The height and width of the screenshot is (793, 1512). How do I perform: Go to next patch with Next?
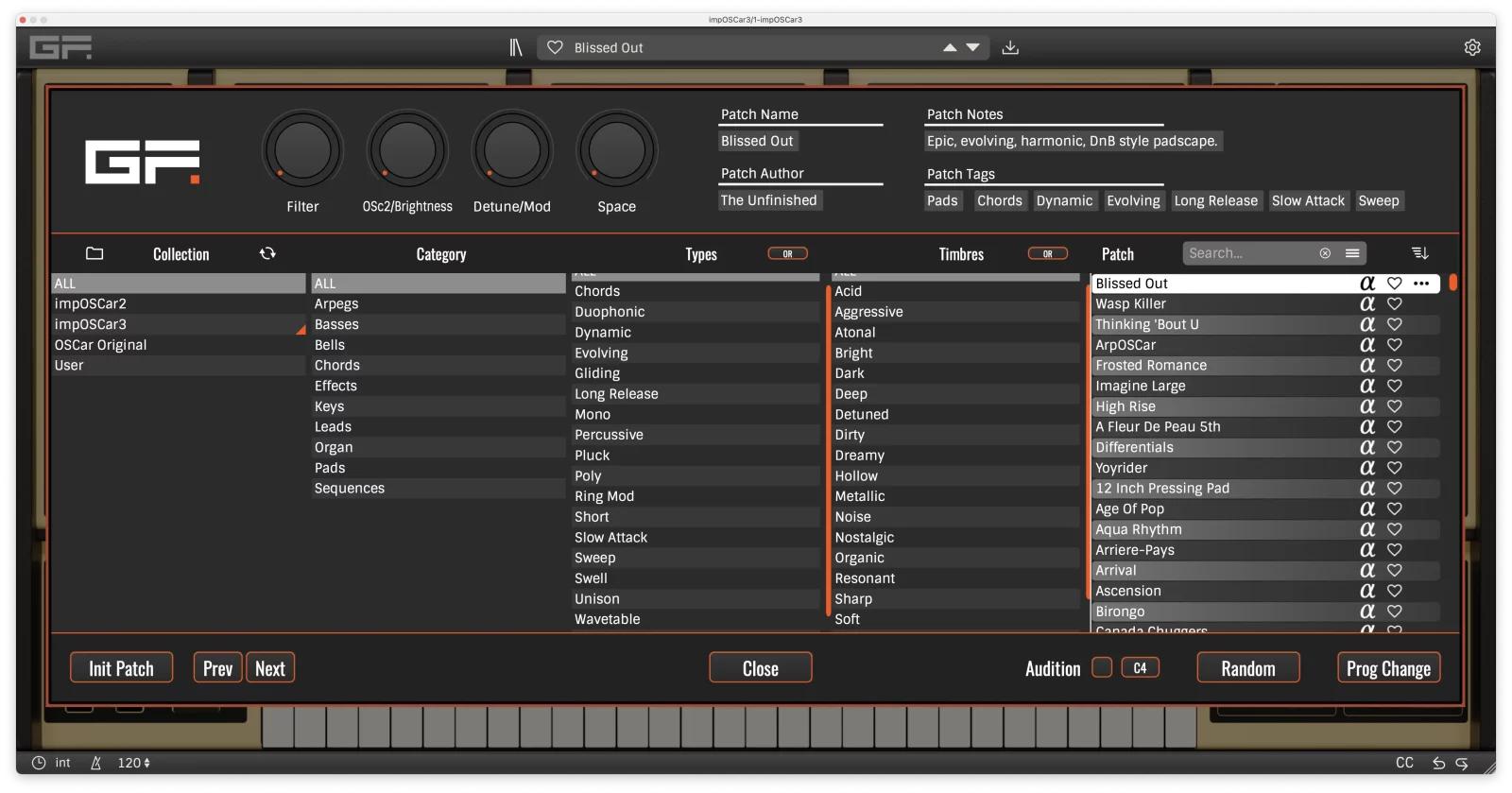tap(270, 668)
